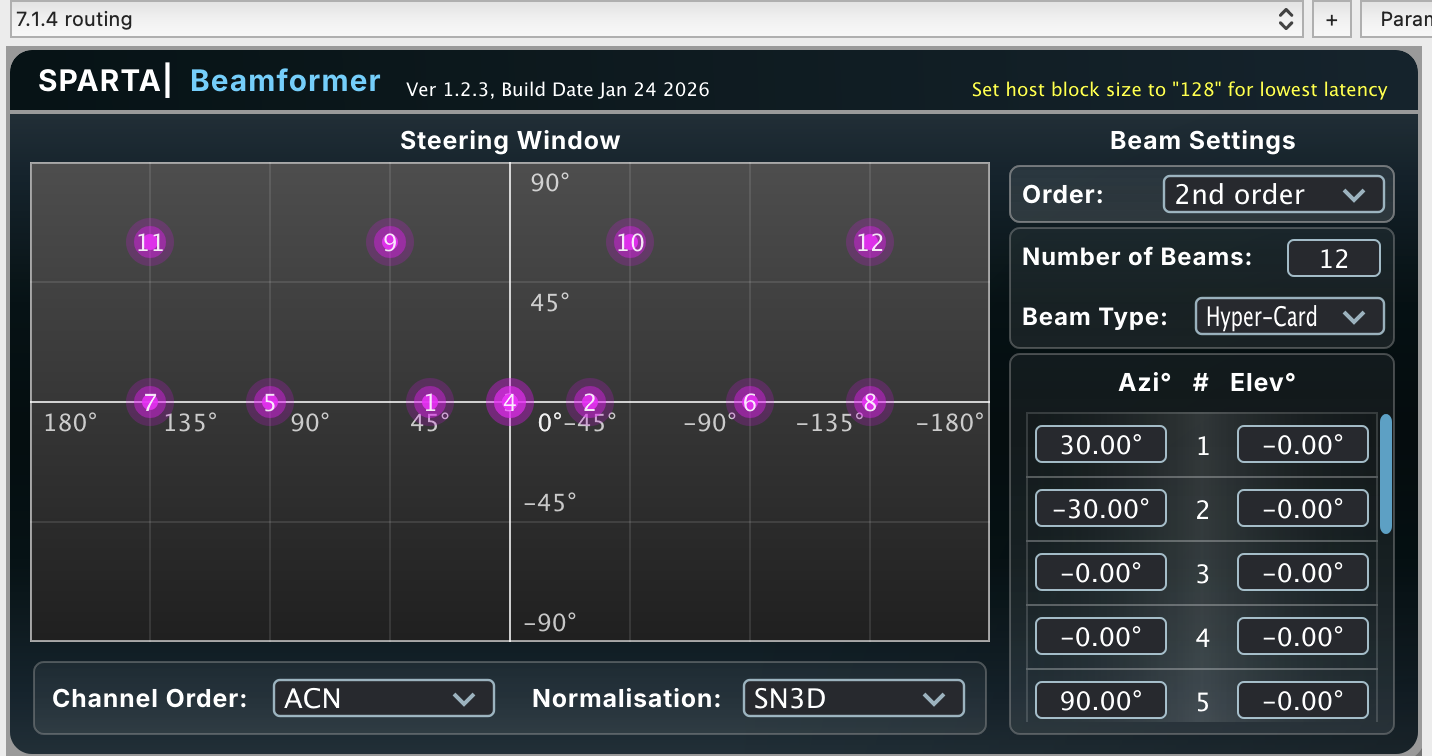This screenshot has width=1432, height=756.
Task: Click the azimuth field for beam 4
Action: [x=1100, y=636]
